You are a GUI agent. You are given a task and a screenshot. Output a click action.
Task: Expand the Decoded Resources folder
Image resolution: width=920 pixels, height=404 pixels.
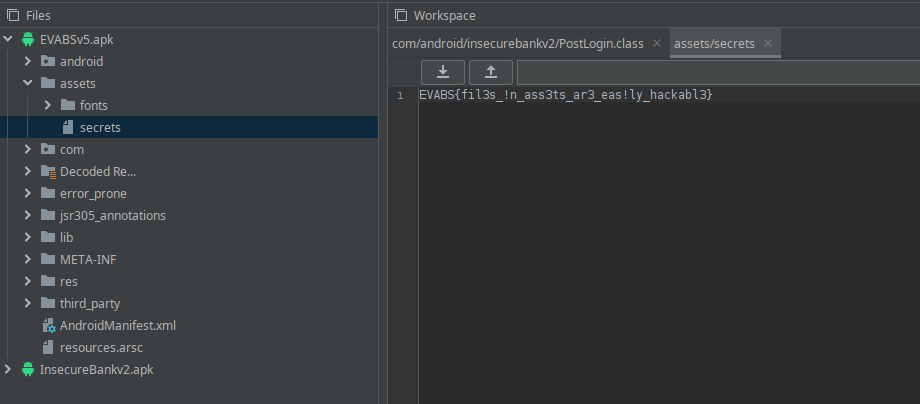(28, 171)
